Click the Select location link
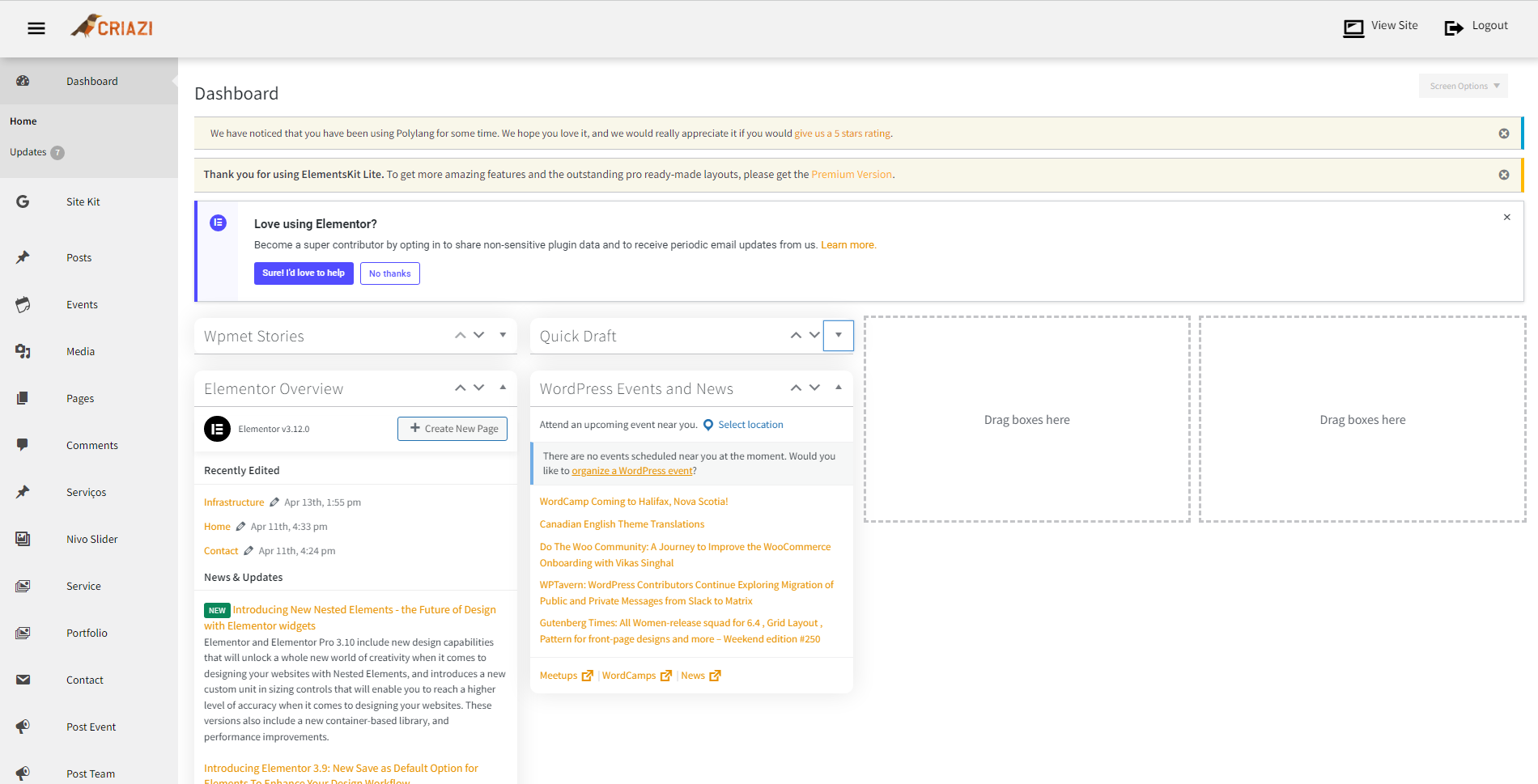 750,425
